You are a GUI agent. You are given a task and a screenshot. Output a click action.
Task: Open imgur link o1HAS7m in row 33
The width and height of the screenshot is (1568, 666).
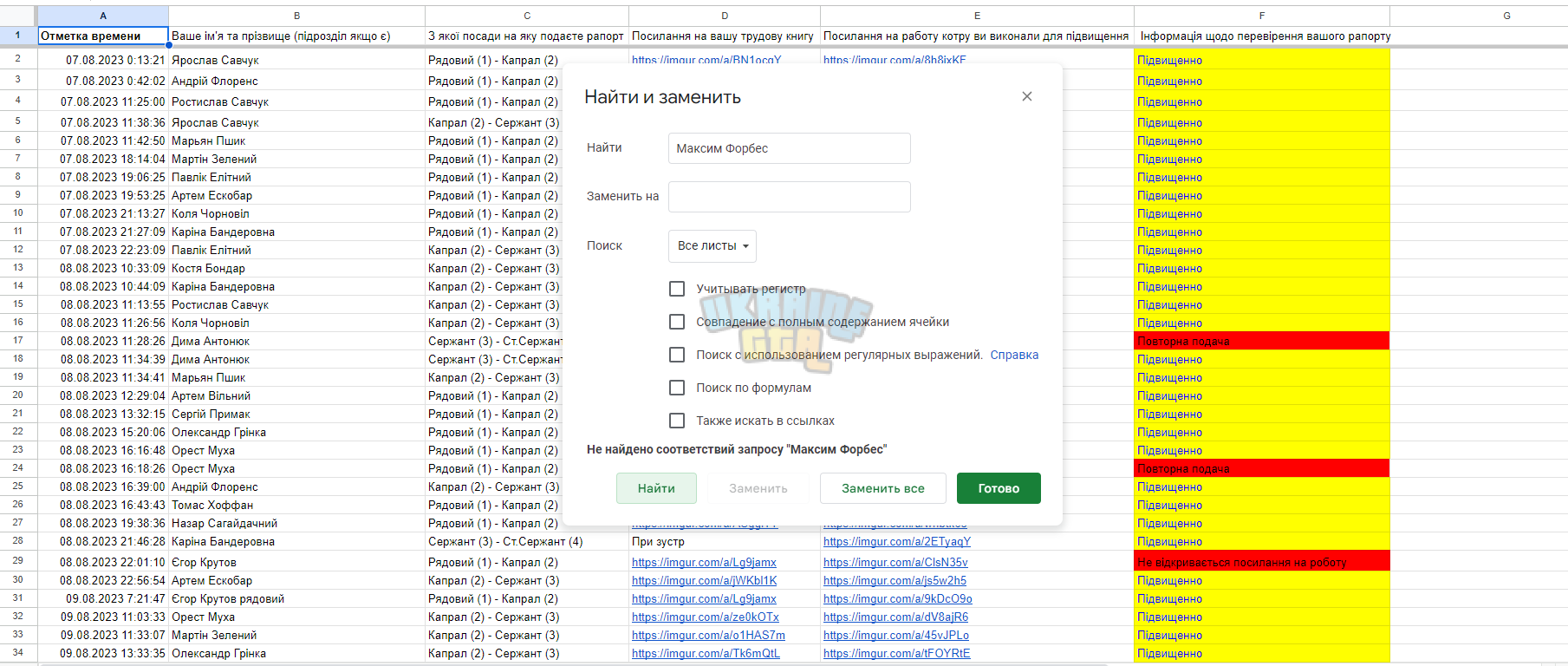[x=708, y=636]
